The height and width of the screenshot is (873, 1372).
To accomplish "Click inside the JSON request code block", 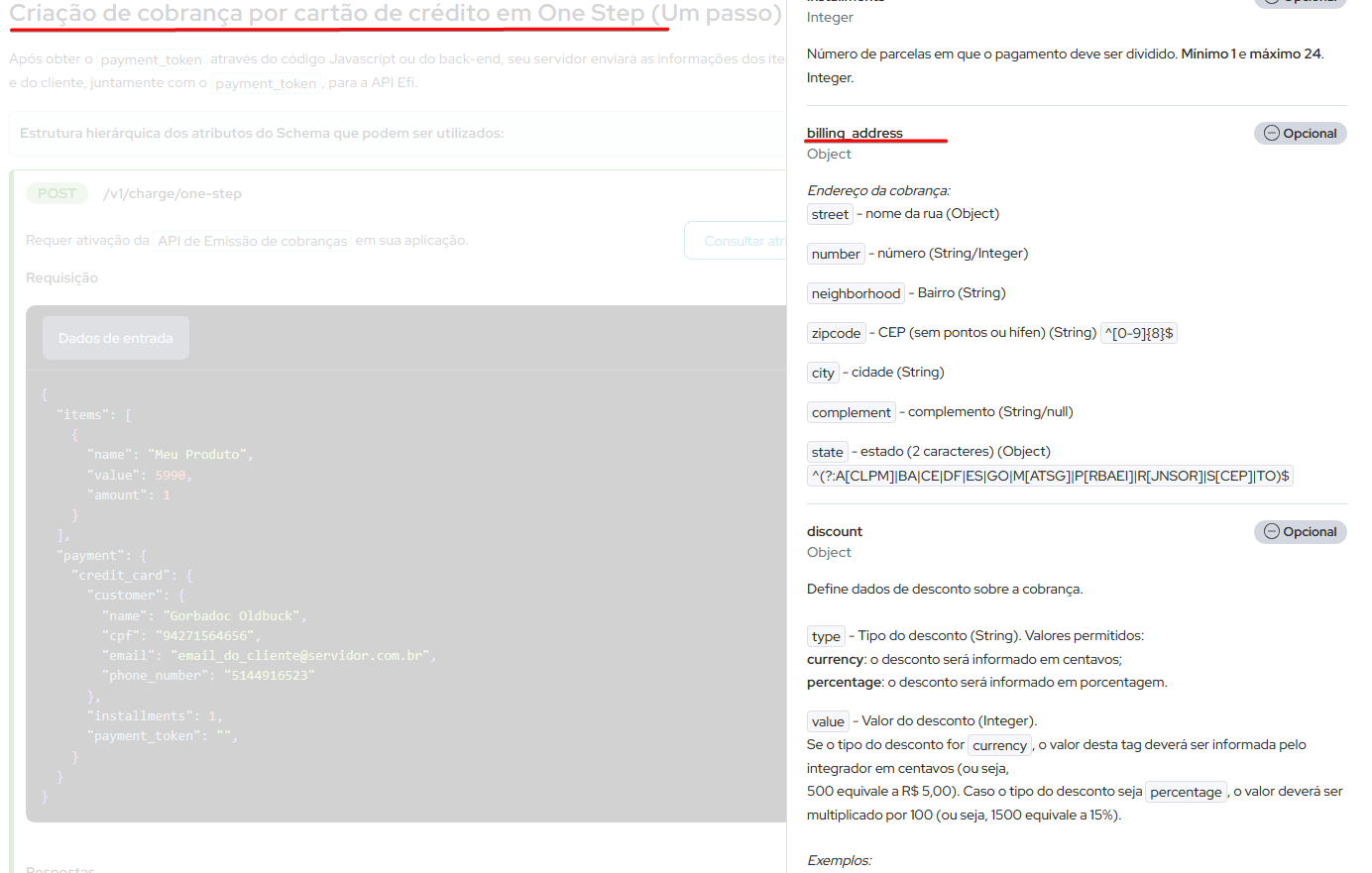I will point(397,595).
